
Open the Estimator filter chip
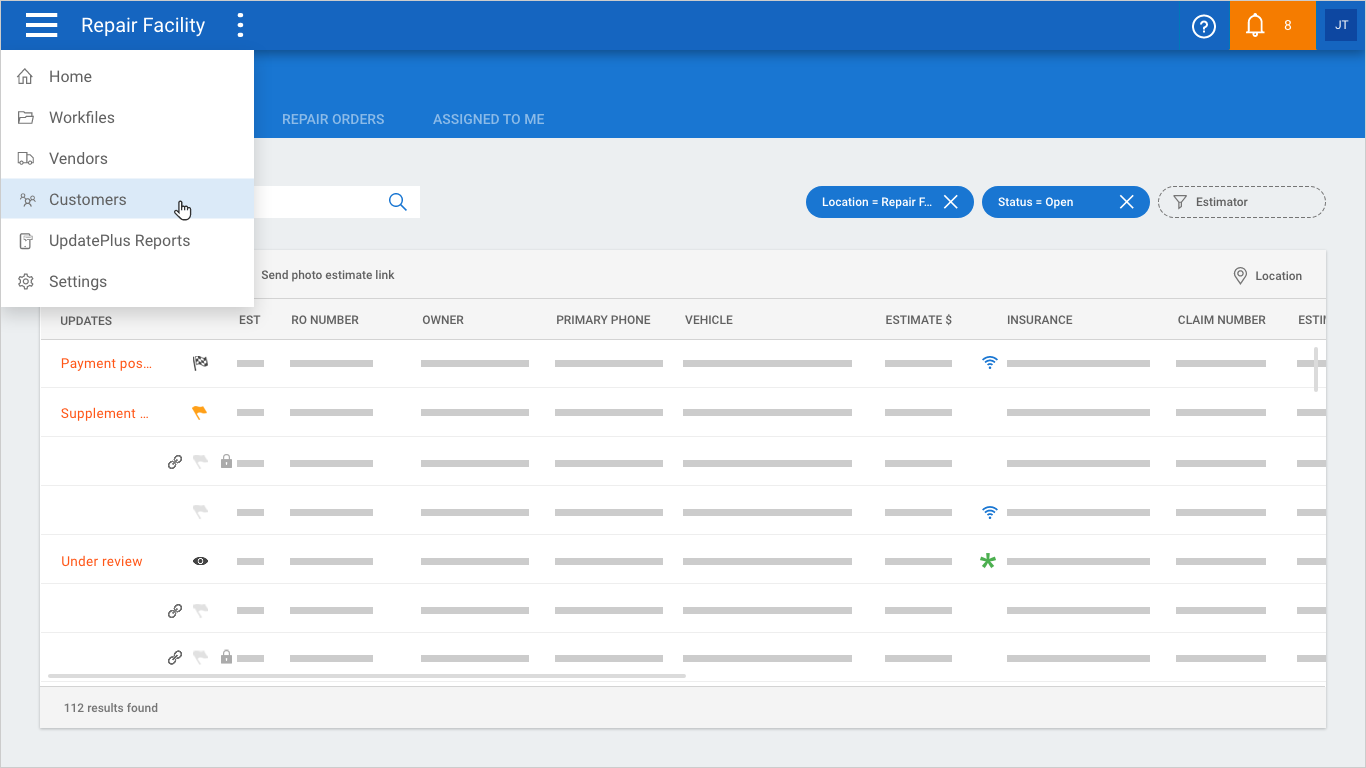click(1241, 202)
